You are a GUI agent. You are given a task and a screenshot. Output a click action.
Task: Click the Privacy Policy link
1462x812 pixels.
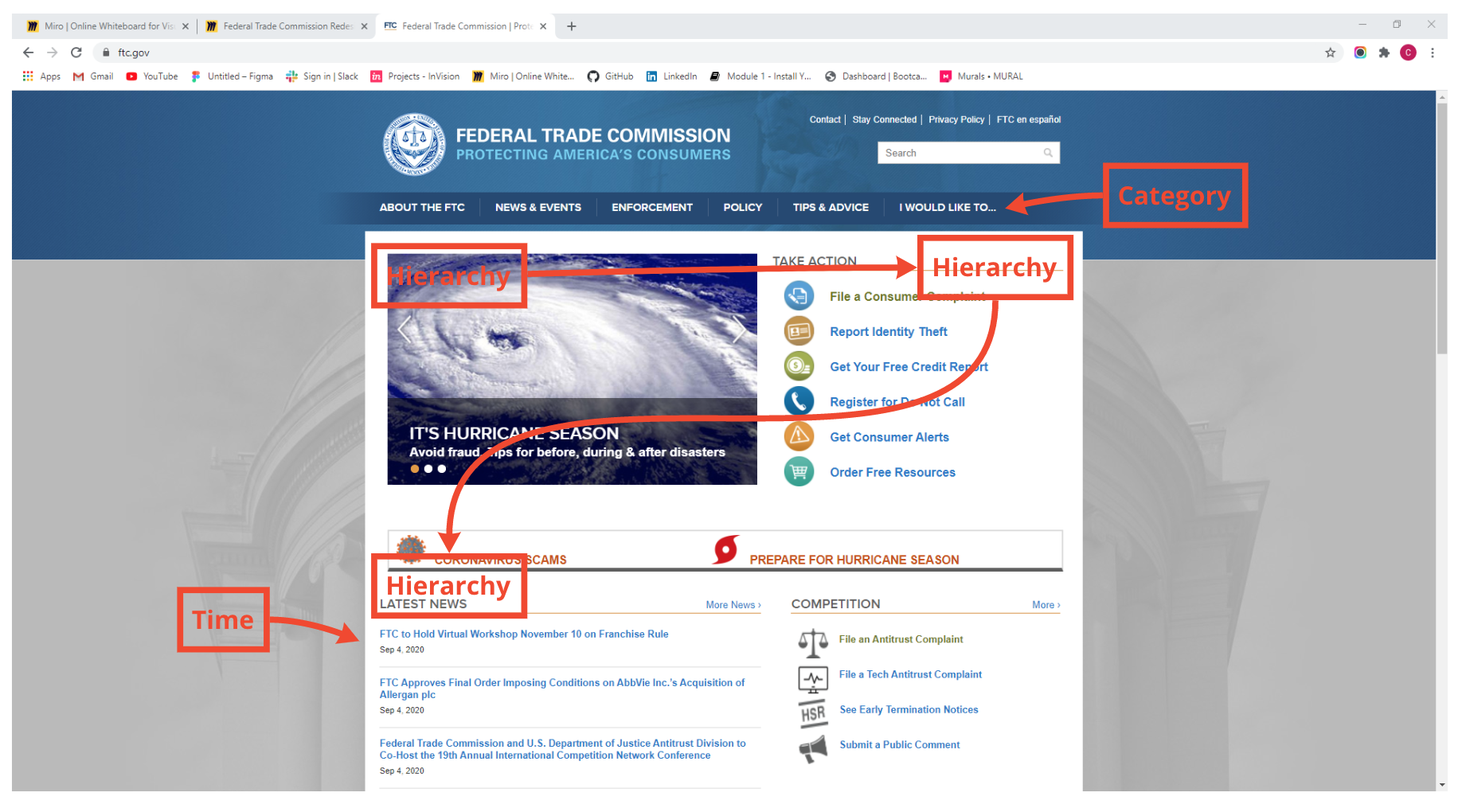pyautogui.click(x=956, y=119)
